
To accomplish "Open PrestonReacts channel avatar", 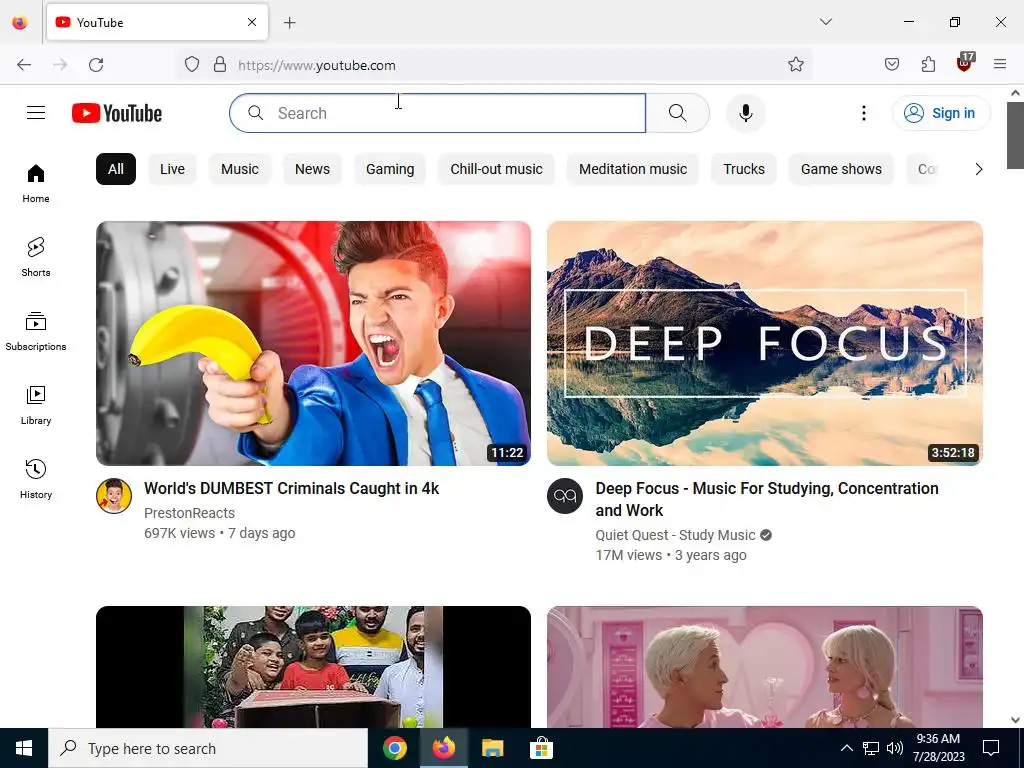I will [x=114, y=496].
